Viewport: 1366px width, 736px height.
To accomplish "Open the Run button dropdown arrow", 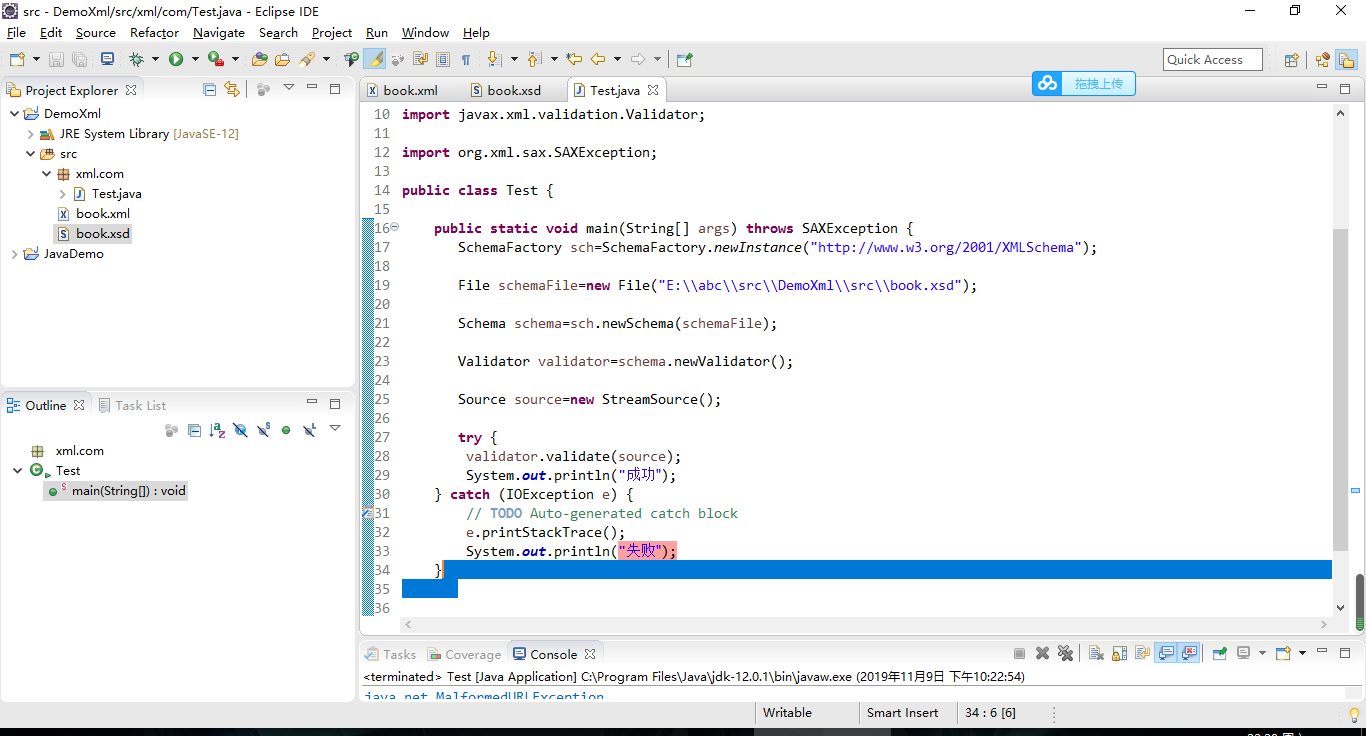I will (x=195, y=60).
